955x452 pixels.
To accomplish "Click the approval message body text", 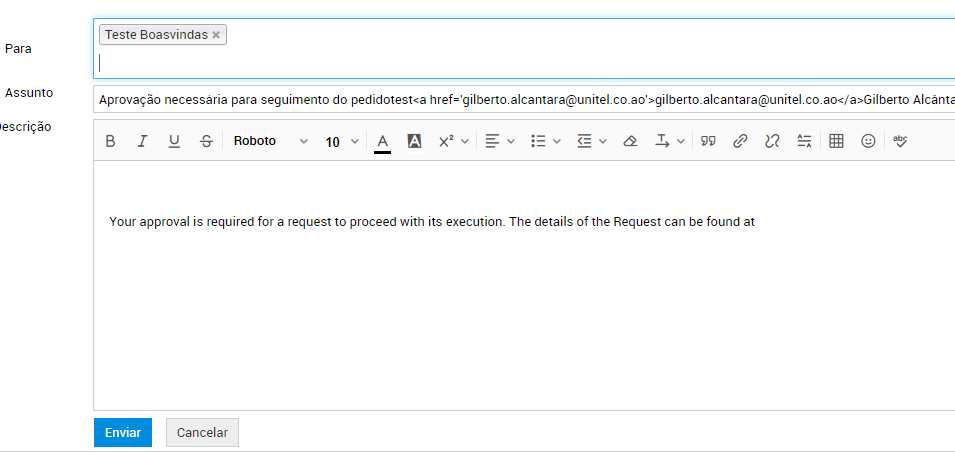I will coord(432,222).
